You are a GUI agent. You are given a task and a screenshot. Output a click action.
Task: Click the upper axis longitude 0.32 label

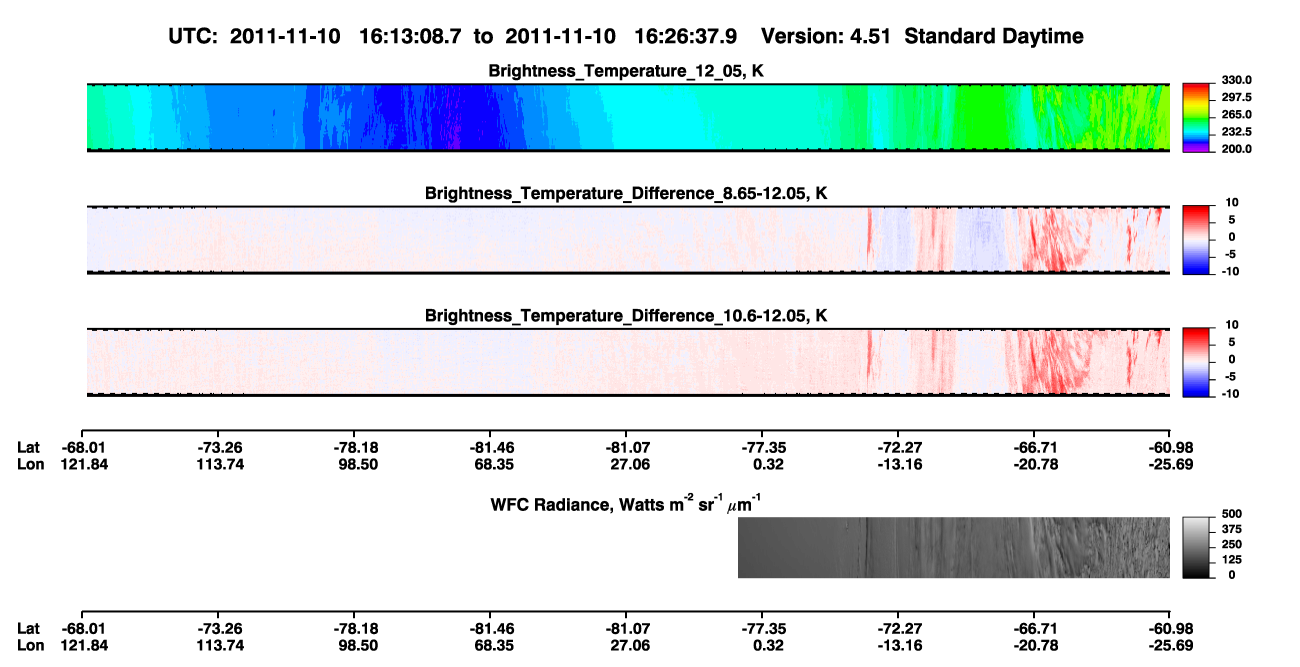pyautogui.click(x=762, y=463)
